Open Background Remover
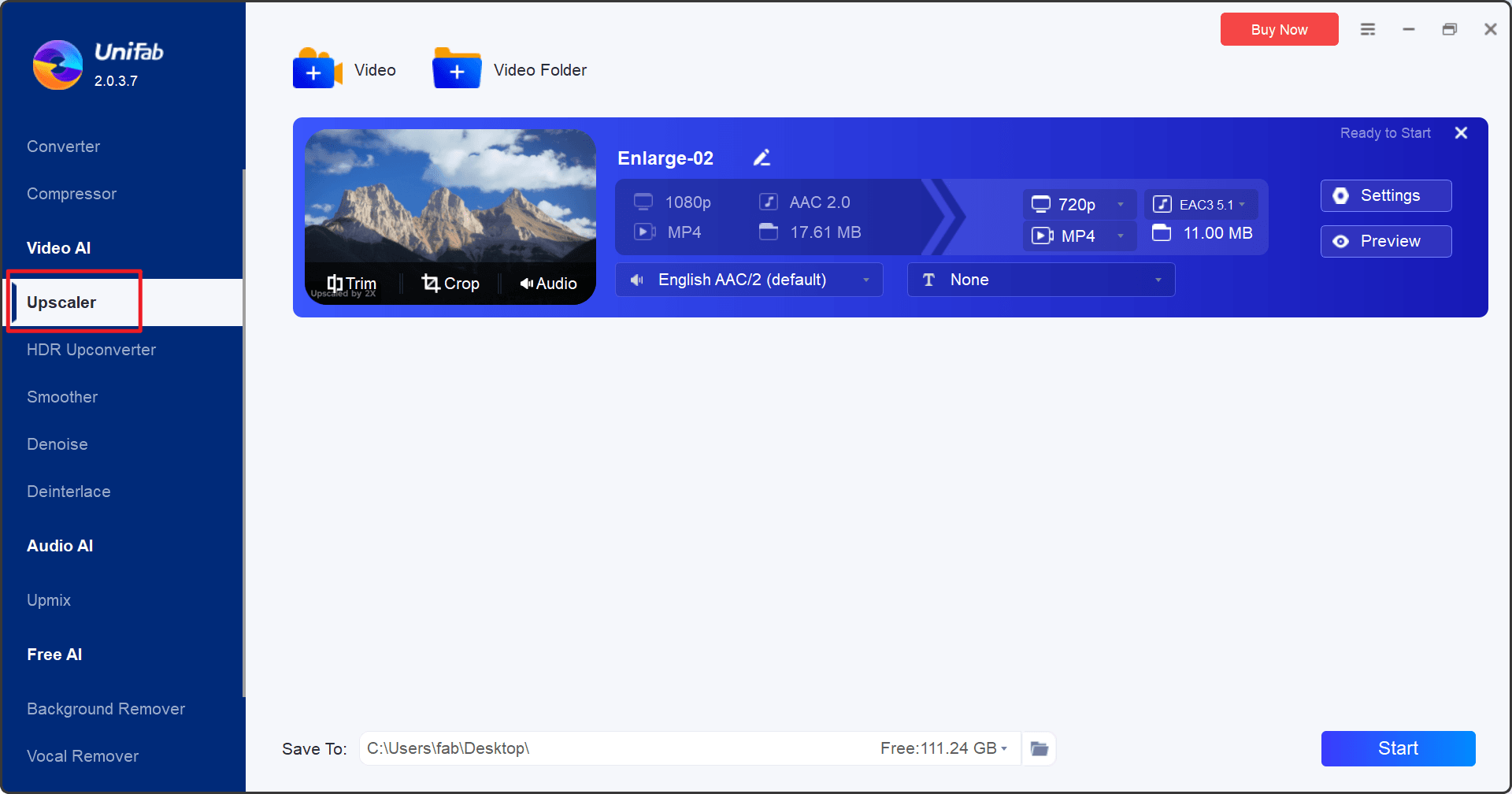Viewport: 1512px width, 794px height. [x=106, y=709]
